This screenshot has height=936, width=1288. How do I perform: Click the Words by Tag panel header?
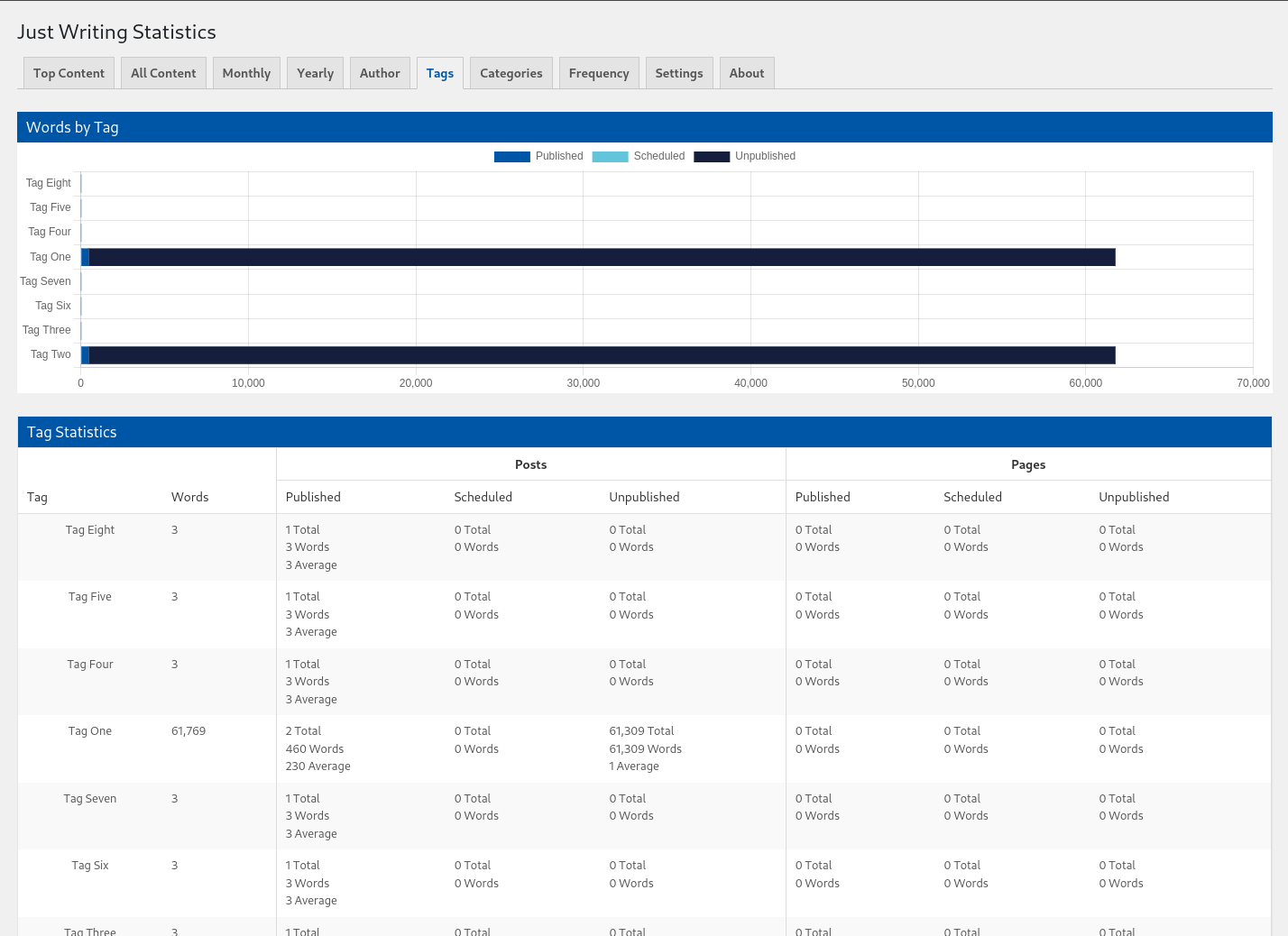tap(645, 127)
